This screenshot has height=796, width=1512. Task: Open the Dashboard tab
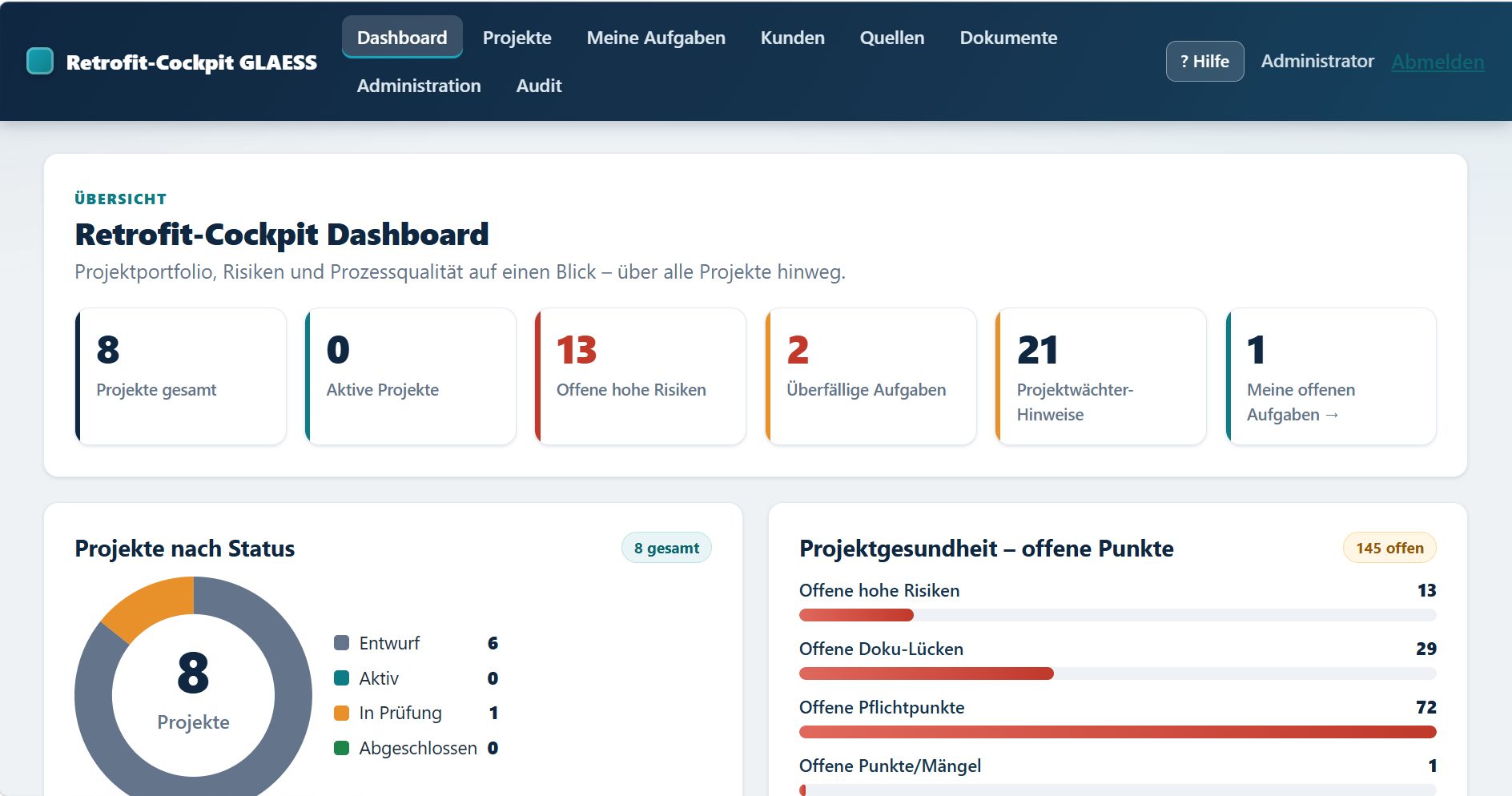click(x=402, y=38)
